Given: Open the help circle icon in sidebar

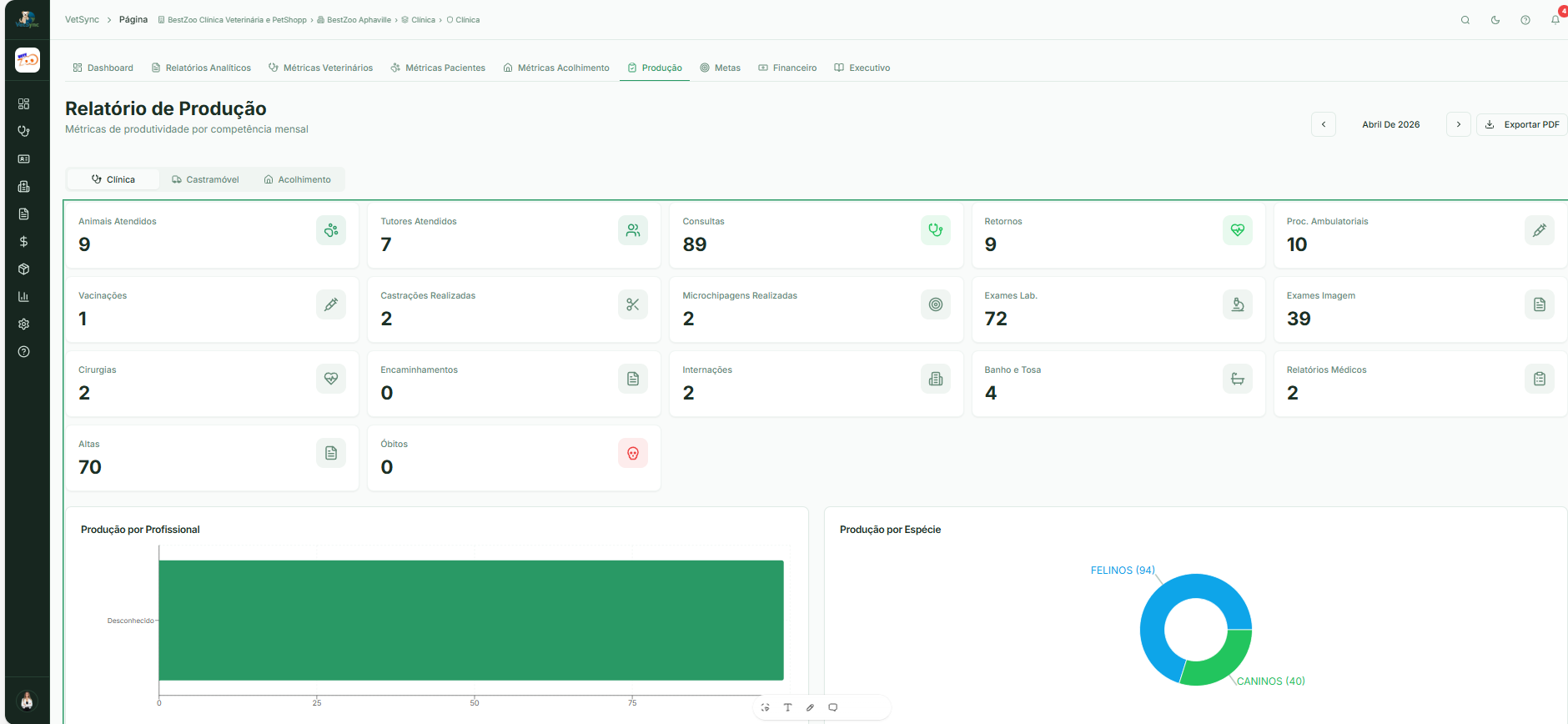Looking at the screenshot, I should [x=24, y=351].
